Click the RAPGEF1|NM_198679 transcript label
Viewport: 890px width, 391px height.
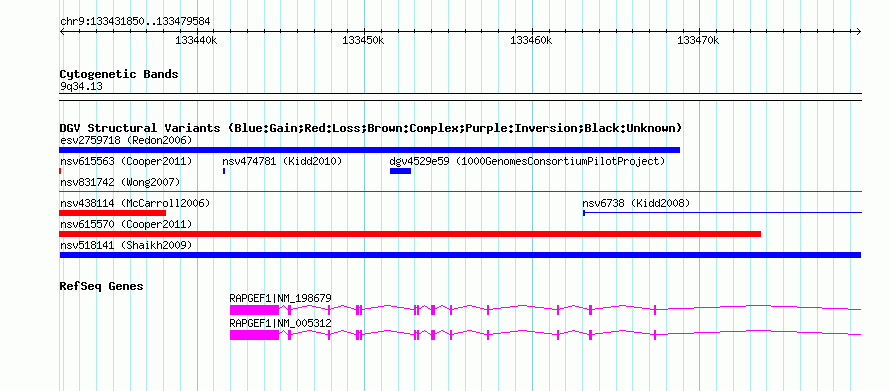point(280,298)
